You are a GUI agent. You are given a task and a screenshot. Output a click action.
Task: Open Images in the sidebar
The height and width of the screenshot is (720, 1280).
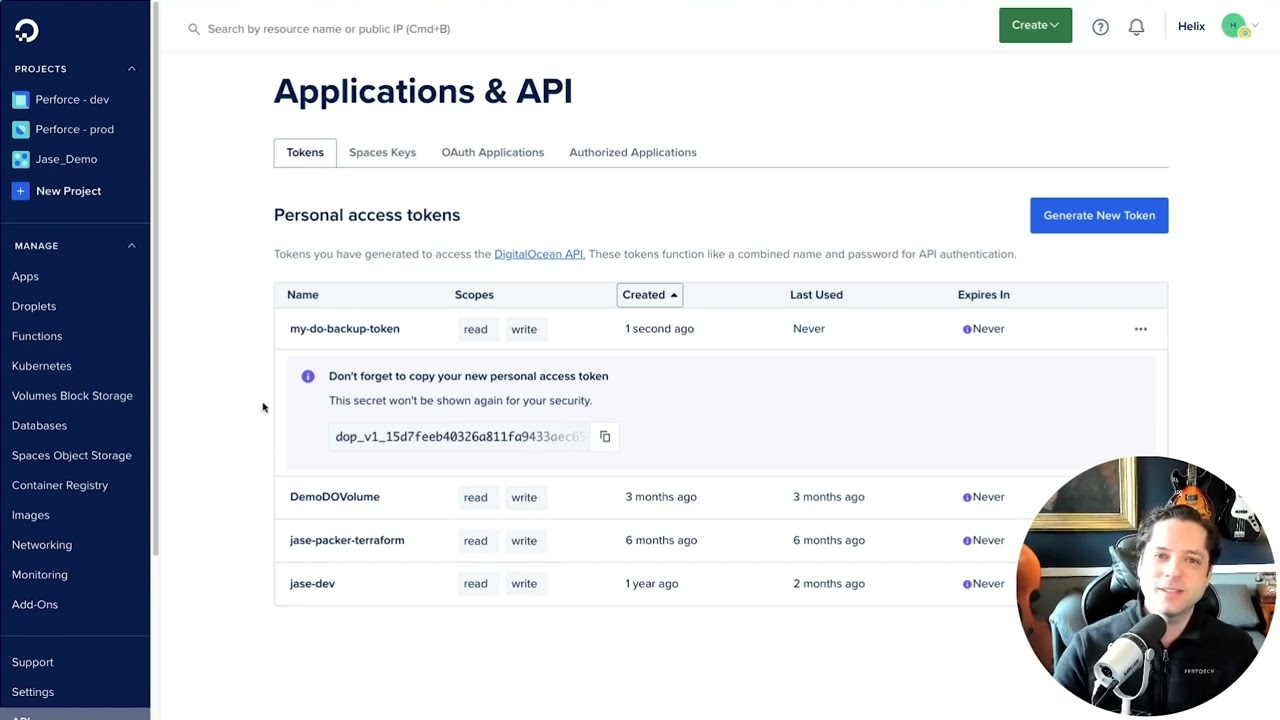click(30, 516)
